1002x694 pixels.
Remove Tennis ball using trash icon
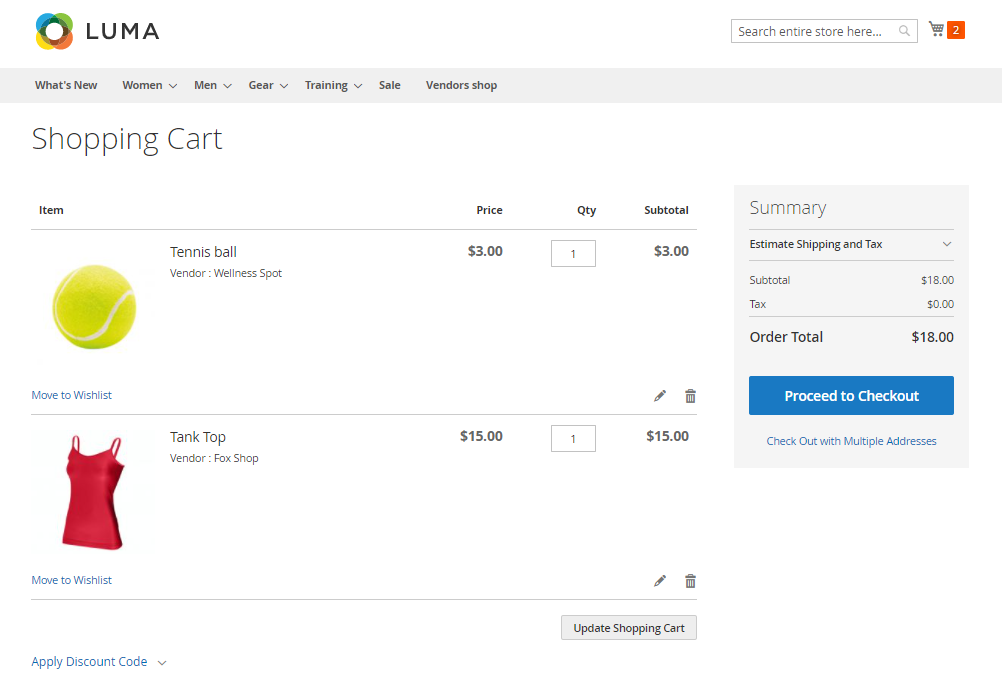click(690, 396)
